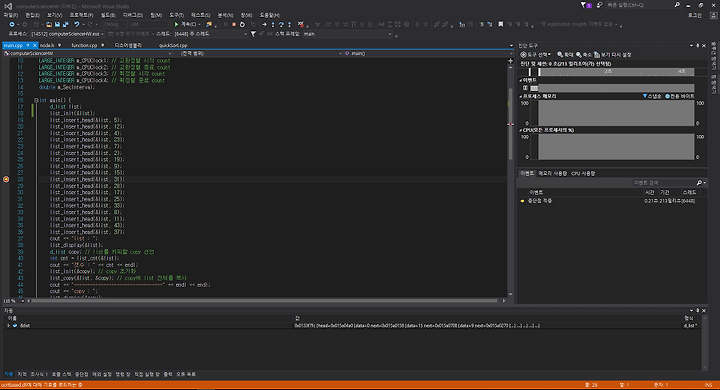Open file folder icon in toolbar
Screen dimensions: 720x390
(49, 24)
